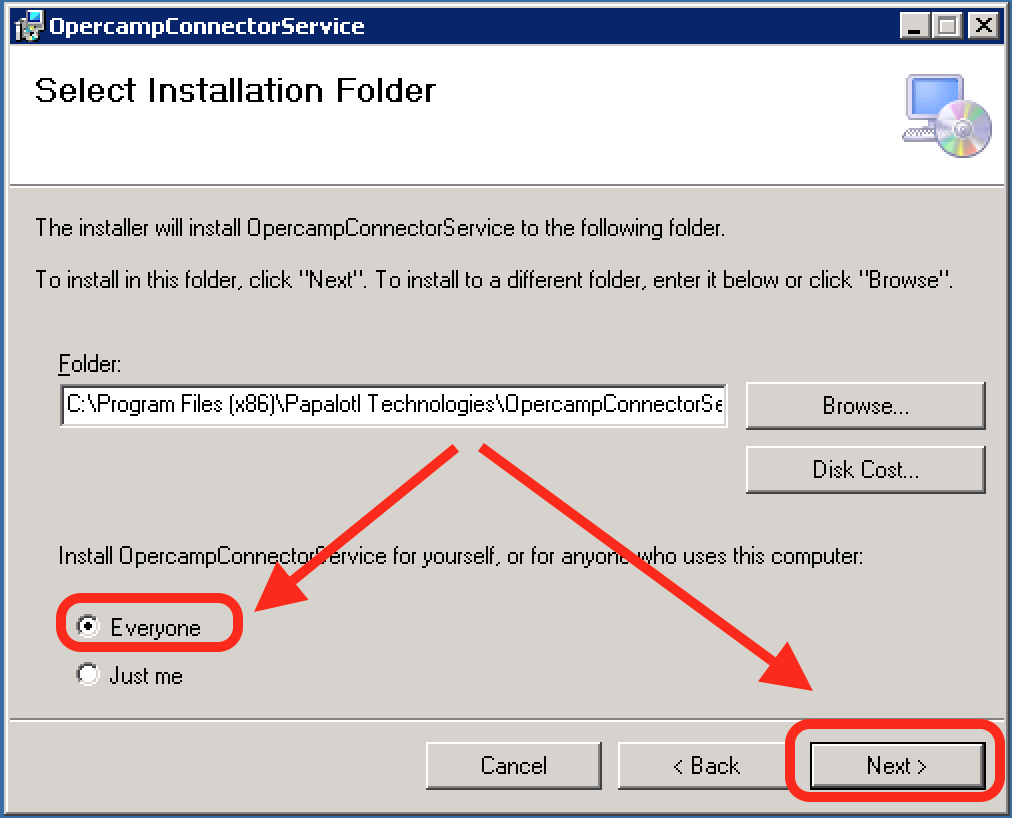Select the Everyone radio button
The height and width of the screenshot is (818, 1012).
89,627
